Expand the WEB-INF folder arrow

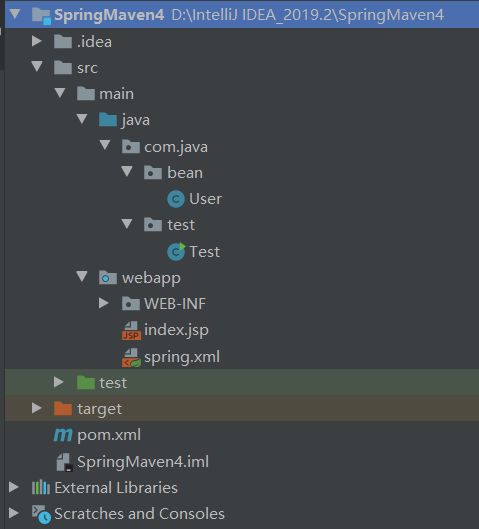[104, 303]
